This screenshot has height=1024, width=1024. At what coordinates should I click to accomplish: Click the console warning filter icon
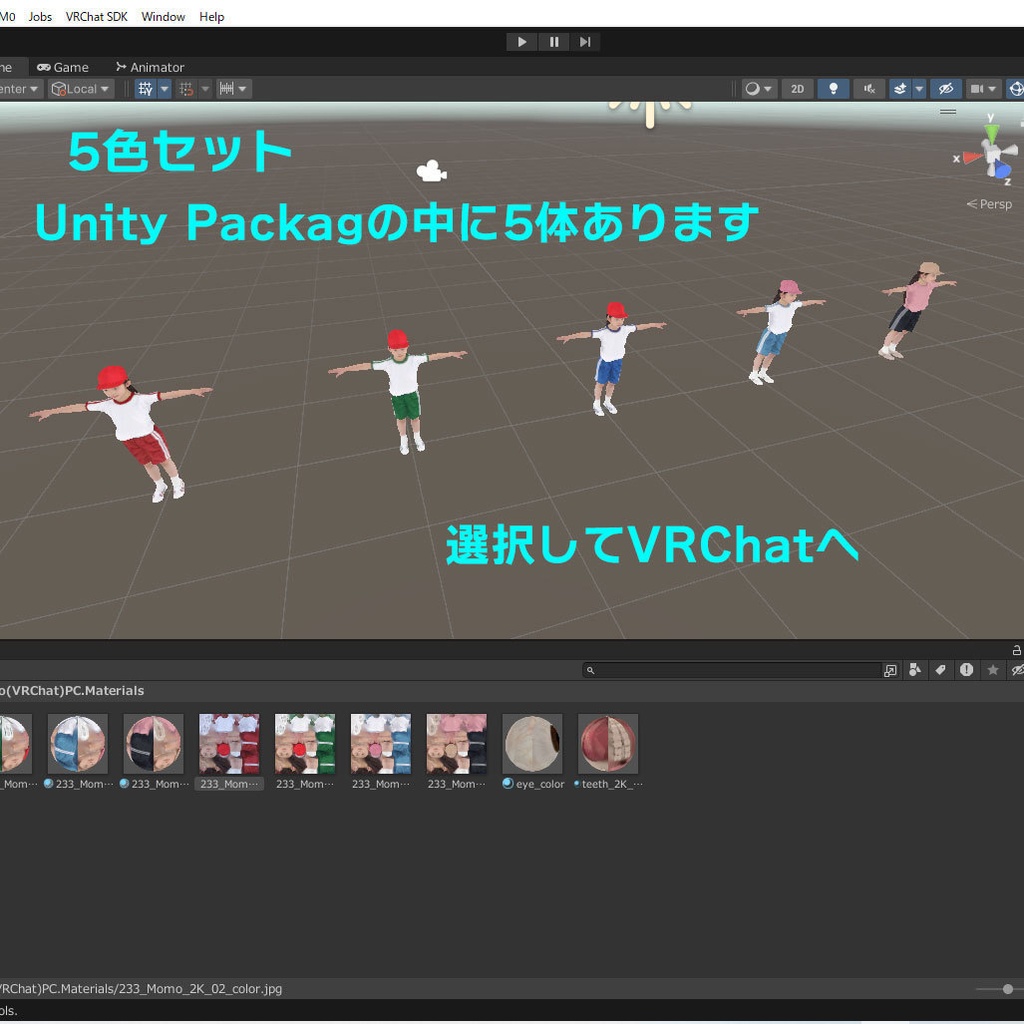[x=967, y=670]
